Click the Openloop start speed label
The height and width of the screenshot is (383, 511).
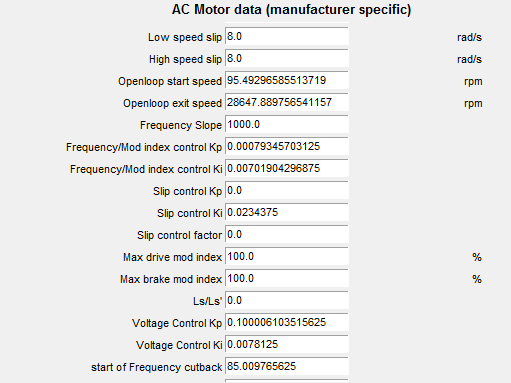point(170,81)
